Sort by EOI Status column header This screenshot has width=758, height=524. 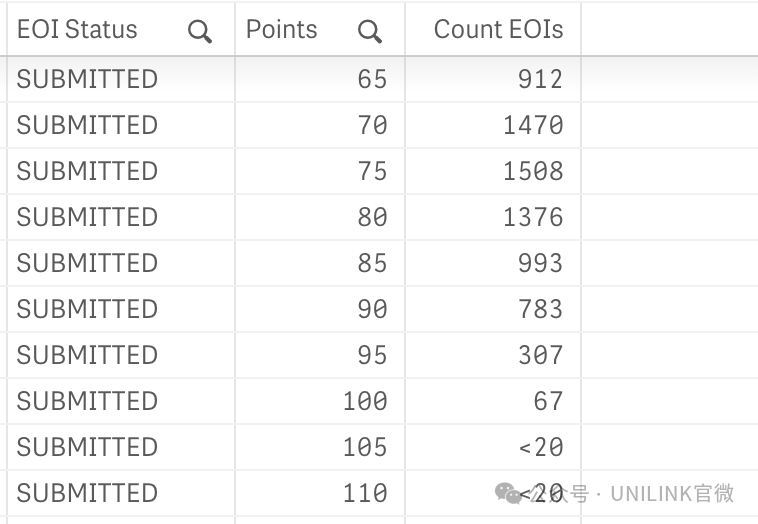pyautogui.click(x=77, y=29)
